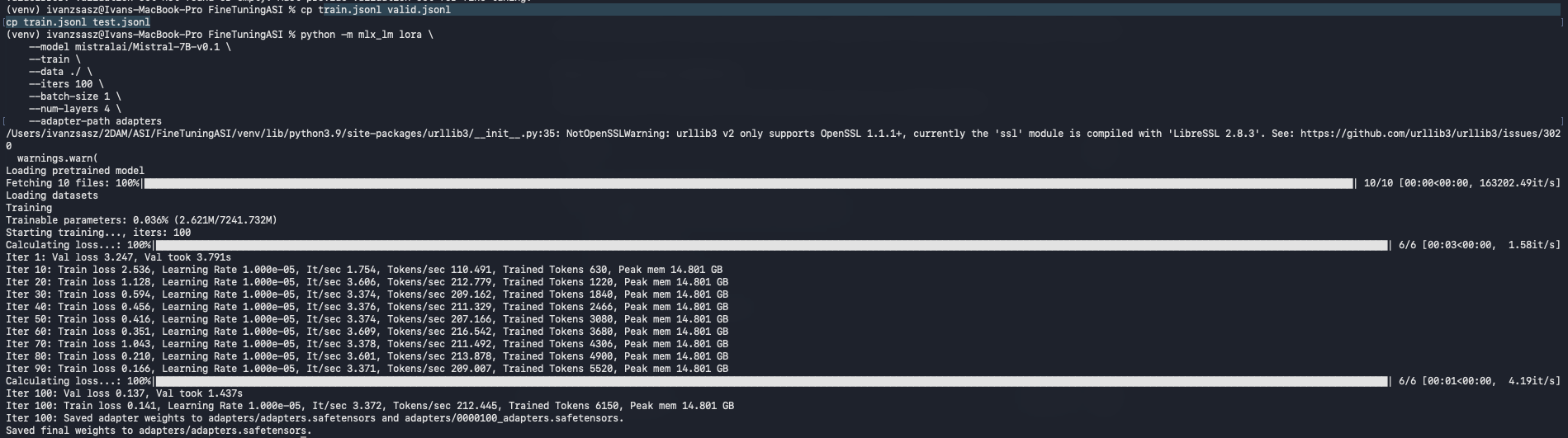Click the second Calculating loss progress bar
Screen dimensions: 1568x438
point(771,381)
